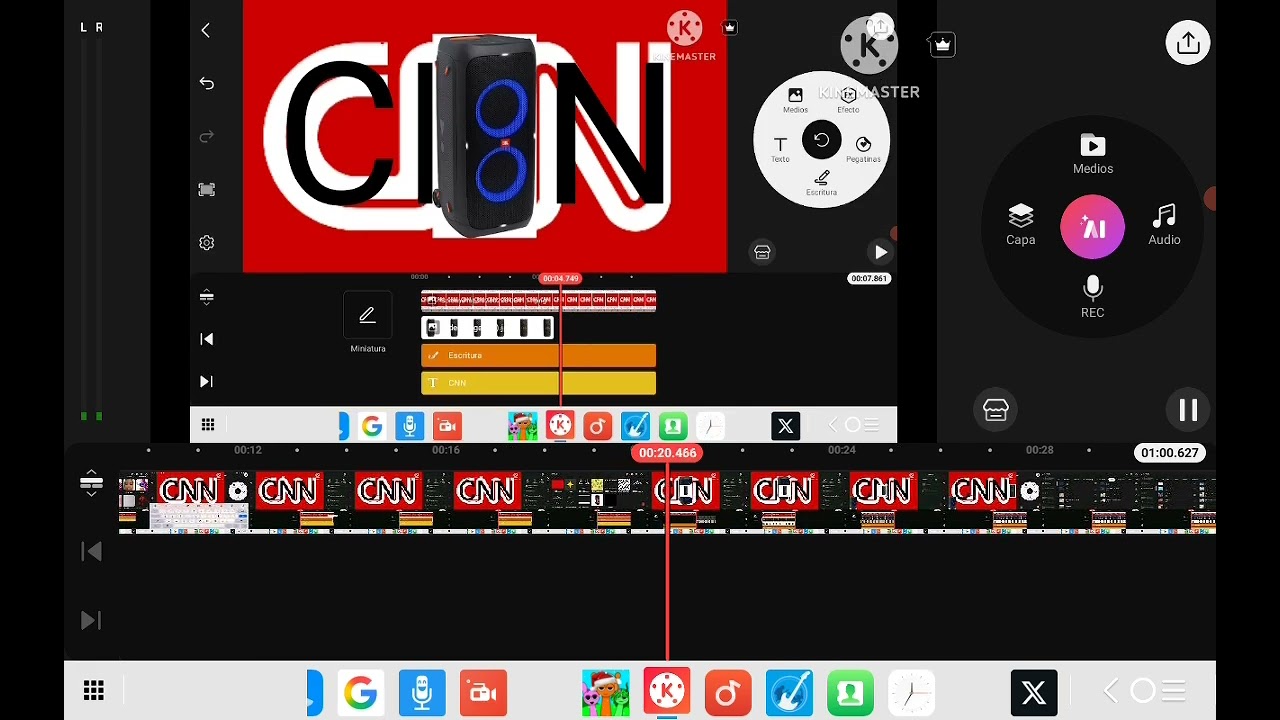The image size is (1280, 720).
Task: Select the yellow CNN text layer
Action: pyautogui.click(x=538, y=383)
